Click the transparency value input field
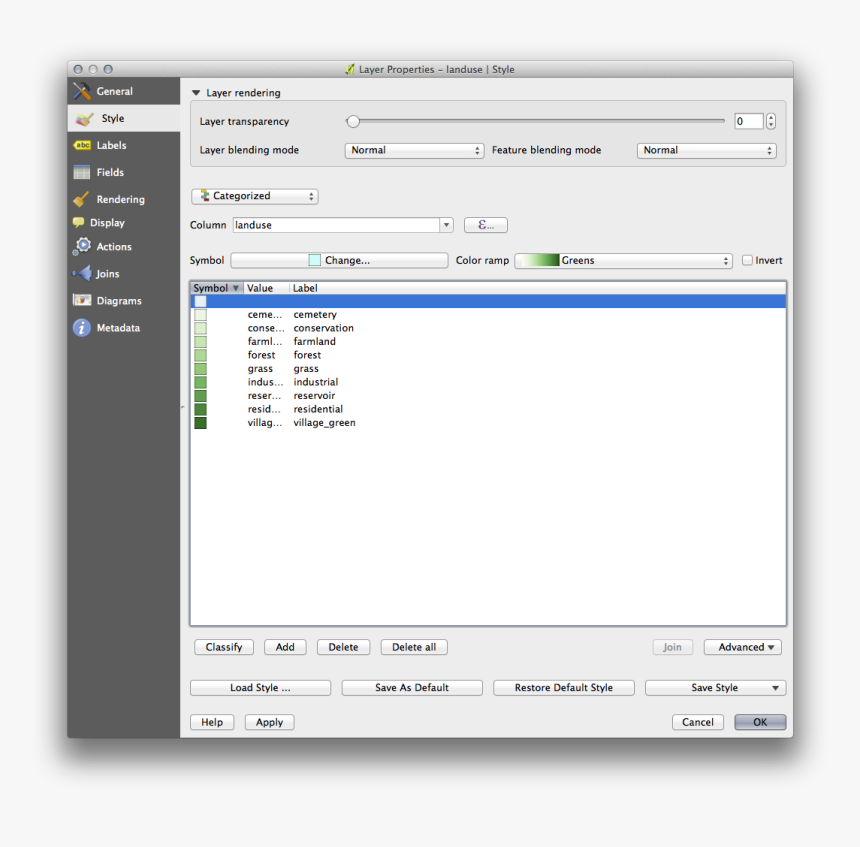The width and height of the screenshot is (860, 847). pyautogui.click(x=749, y=121)
